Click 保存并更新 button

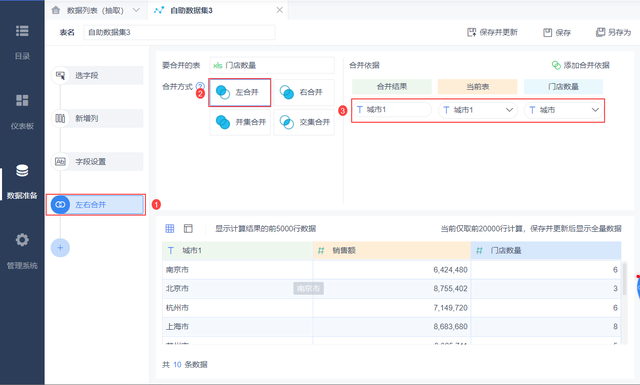click(492, 32)
